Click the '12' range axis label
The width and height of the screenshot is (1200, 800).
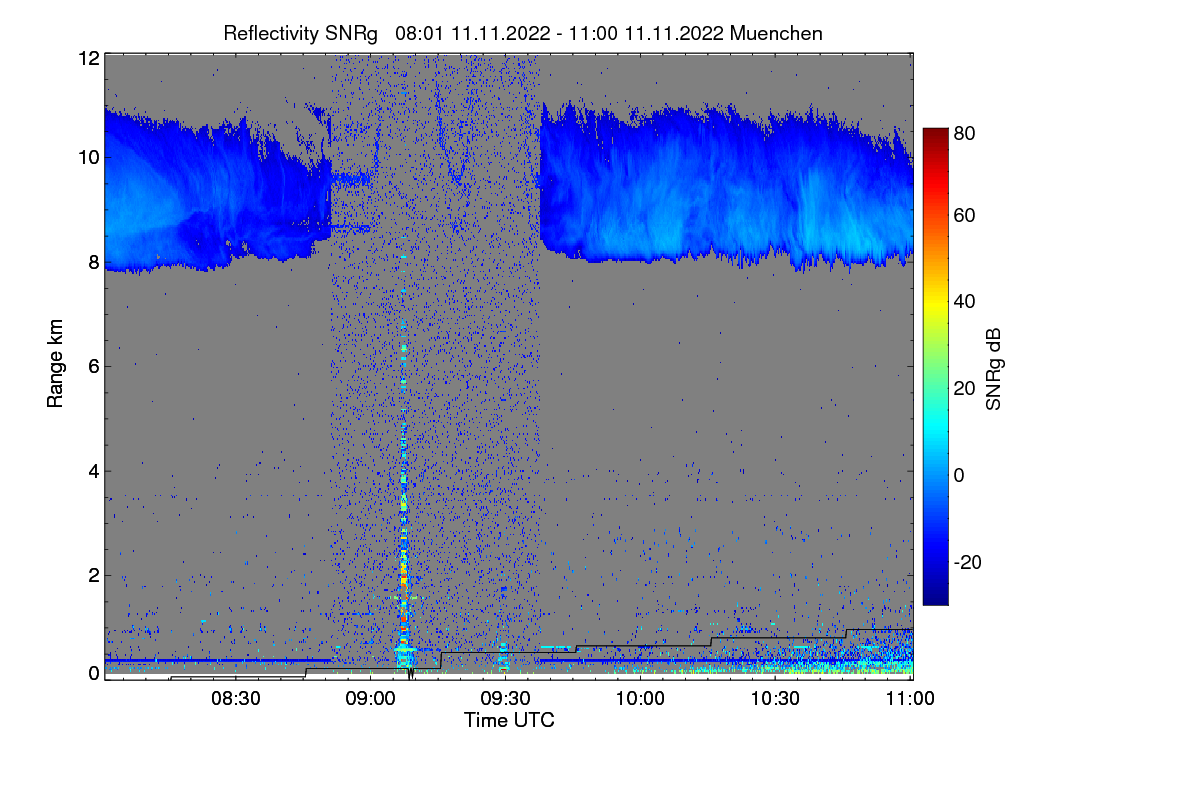[x=88, y=59]
